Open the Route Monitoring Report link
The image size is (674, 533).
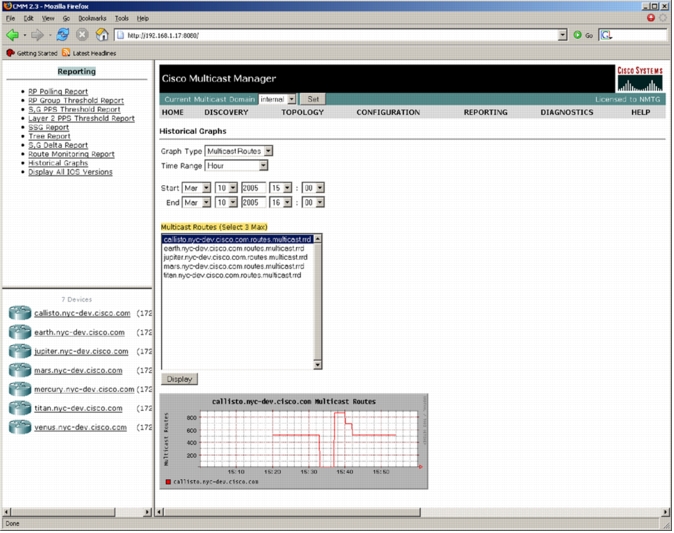(71, 154)
